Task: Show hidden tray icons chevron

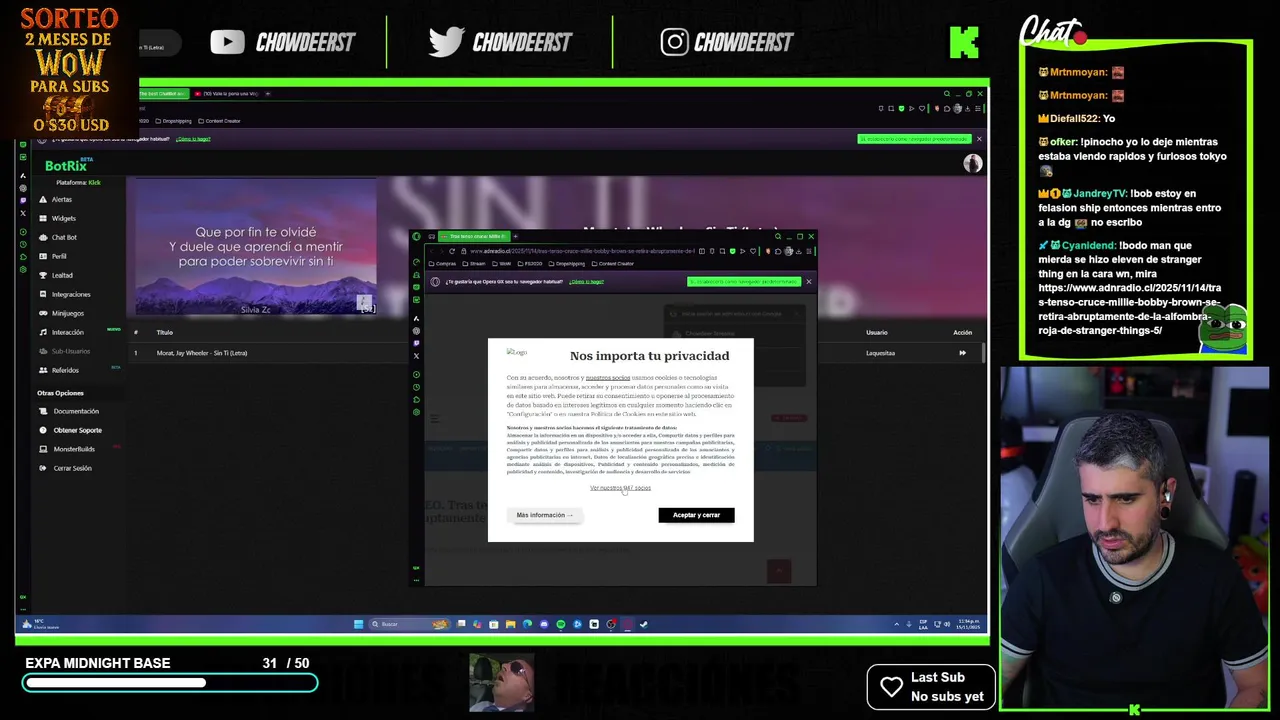Action: tap(896, 624)
